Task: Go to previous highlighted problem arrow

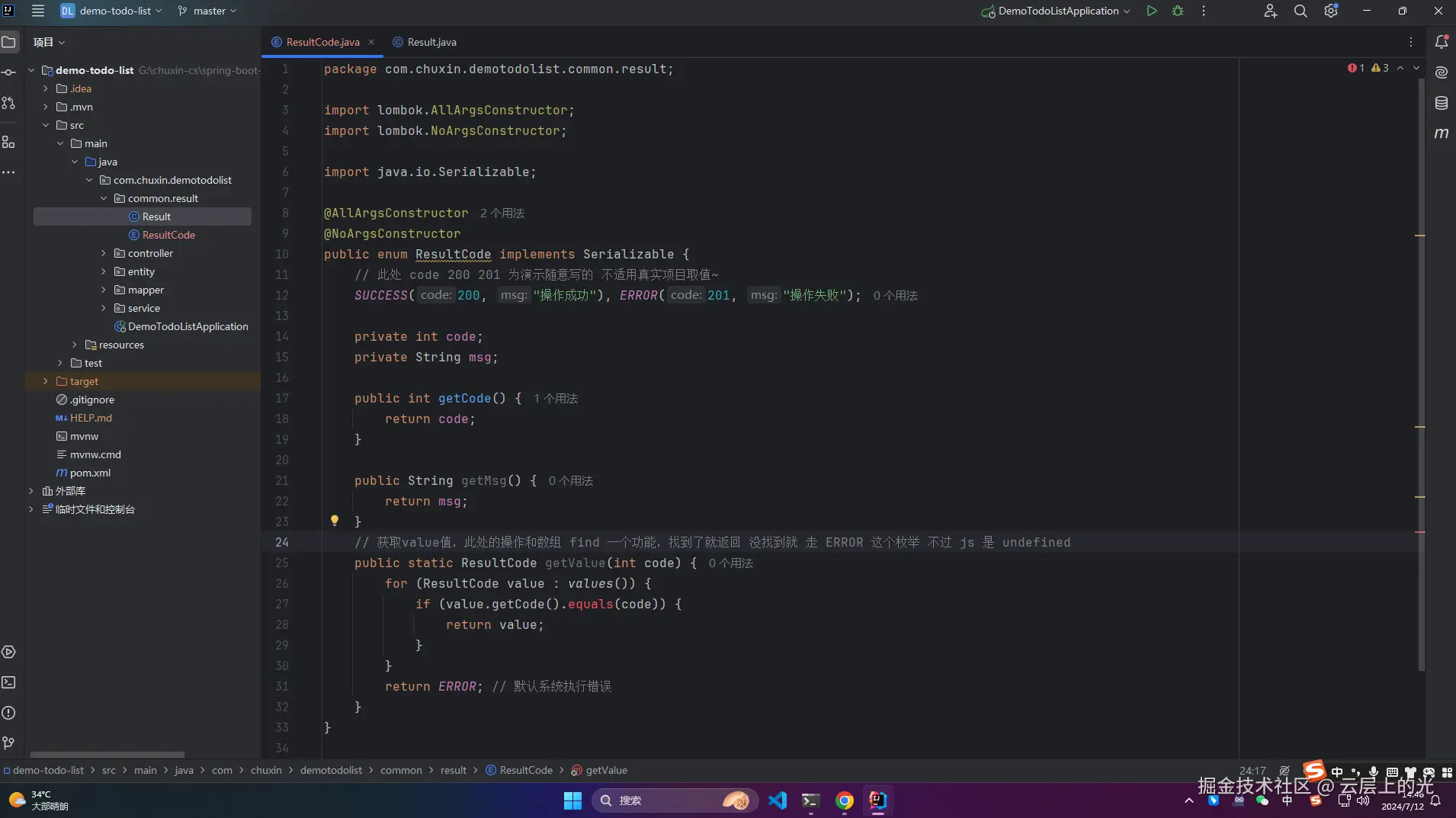Action: tap(1400, 68)
